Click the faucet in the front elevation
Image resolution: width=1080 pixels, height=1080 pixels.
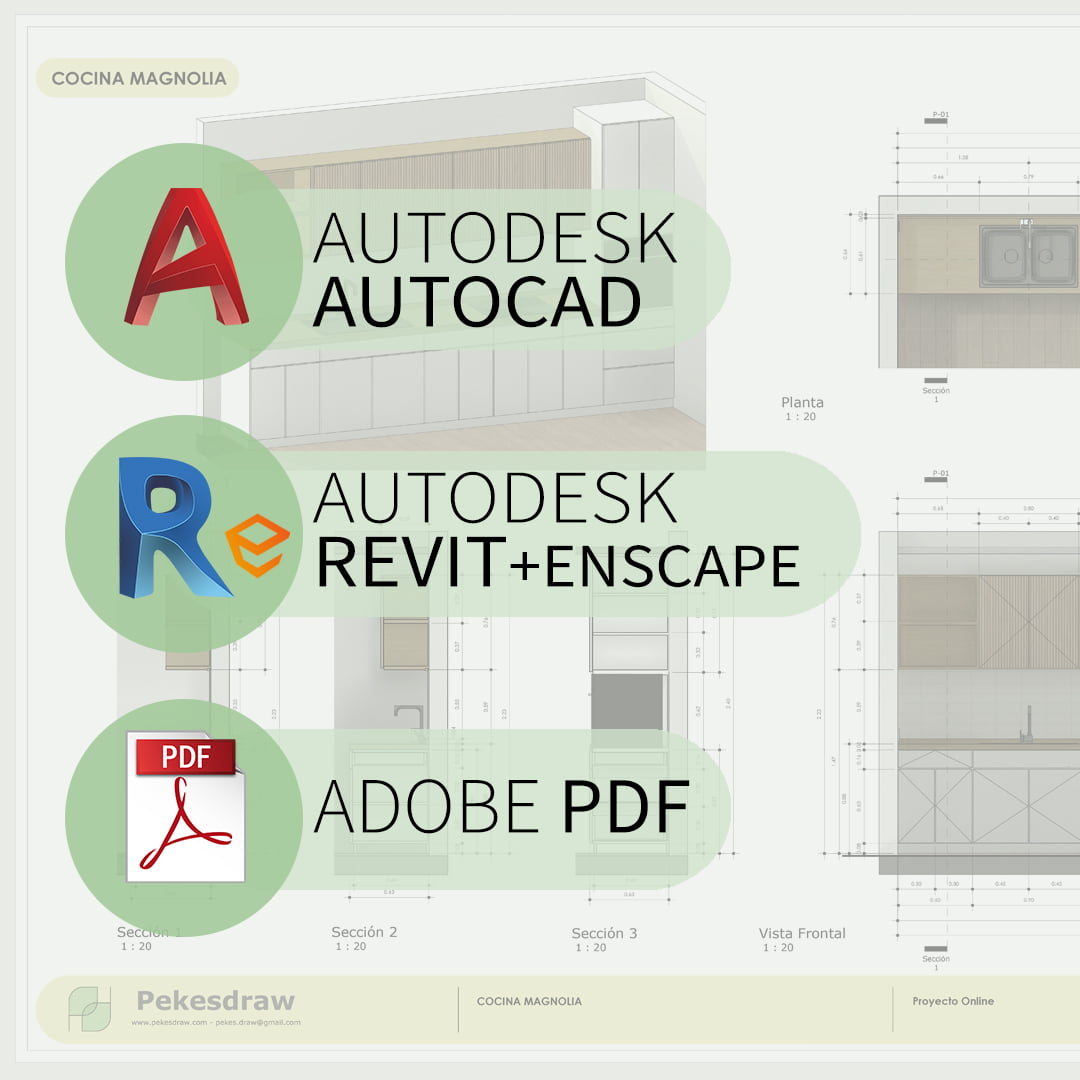1026,723
